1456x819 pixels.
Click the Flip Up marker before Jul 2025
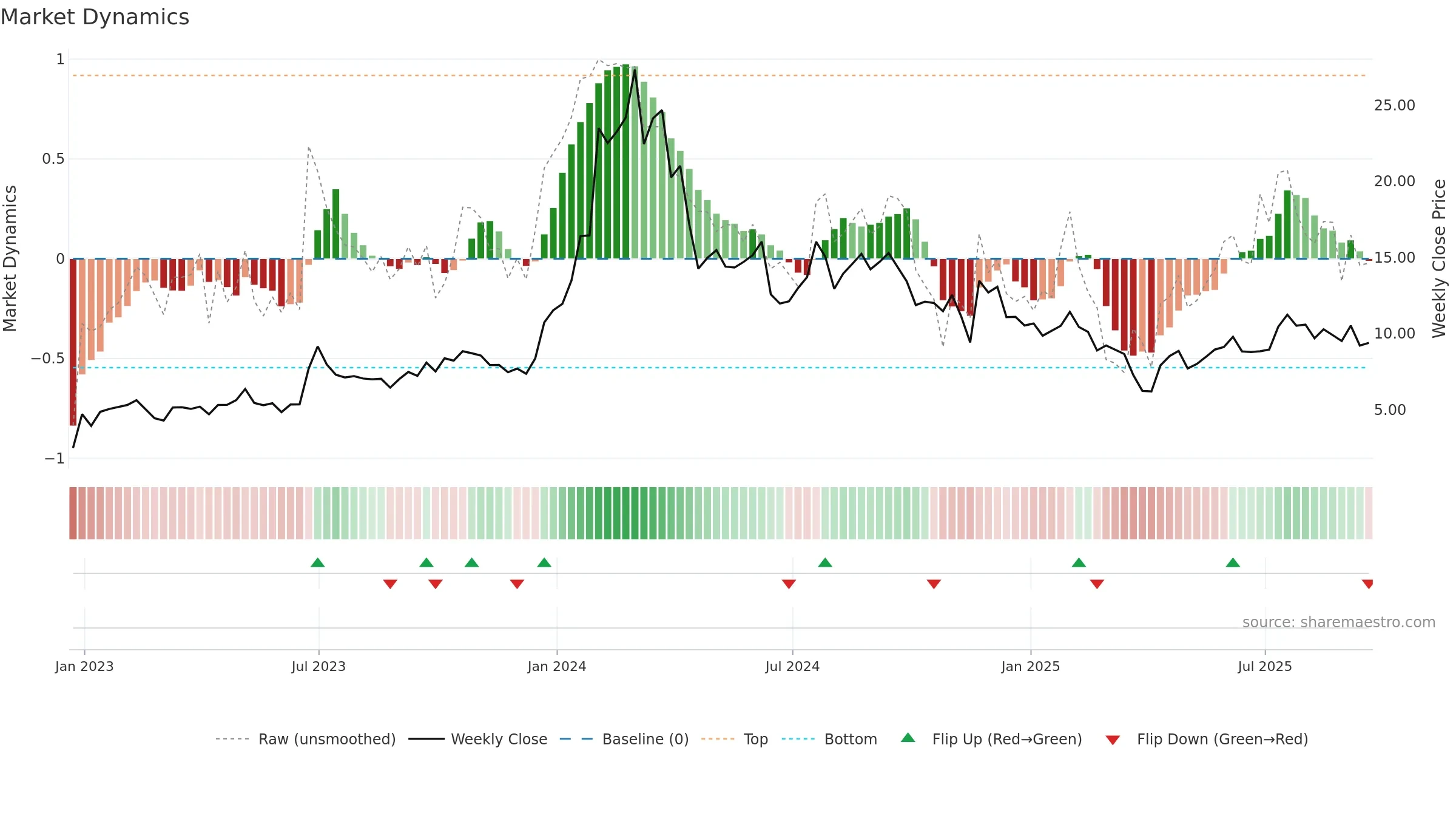(1233, 562)
